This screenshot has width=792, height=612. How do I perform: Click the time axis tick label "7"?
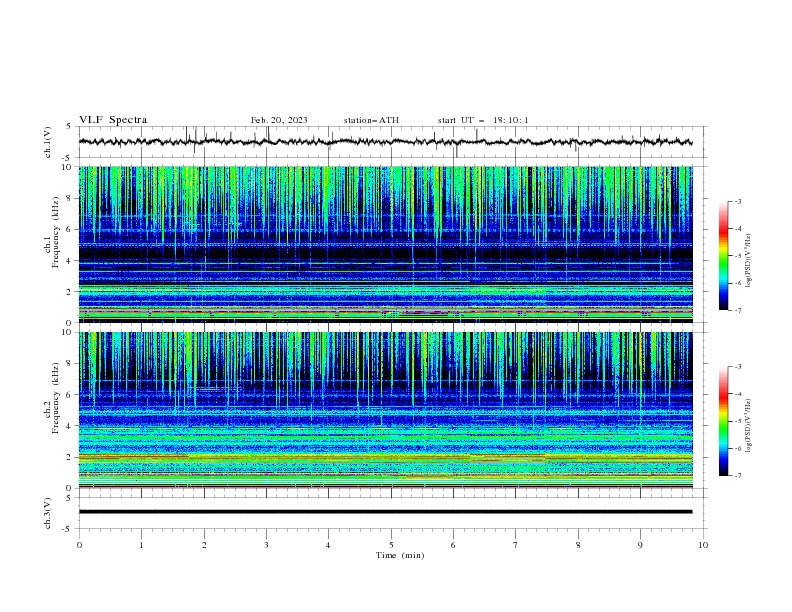516,545
